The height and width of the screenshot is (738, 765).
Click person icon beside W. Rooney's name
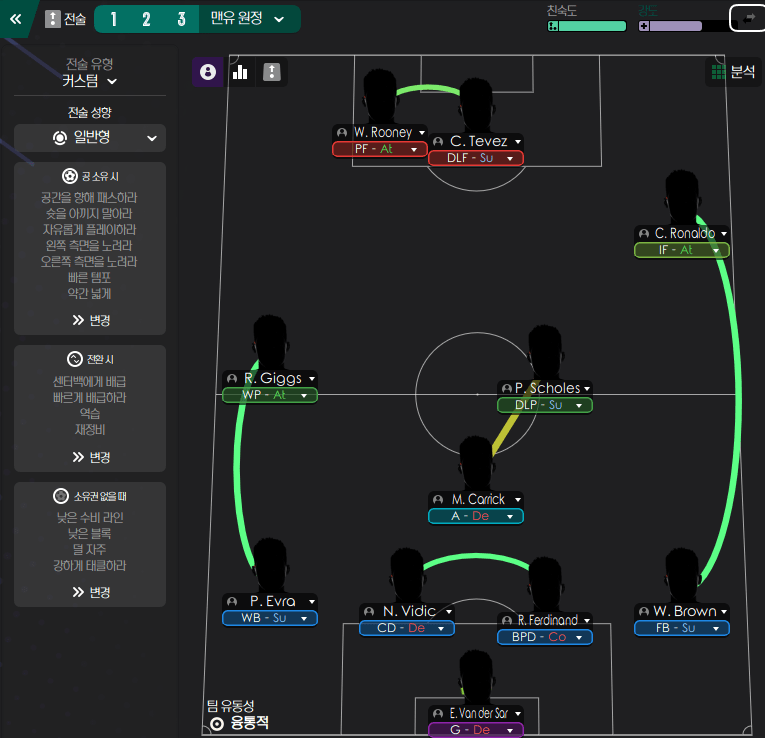342,133
